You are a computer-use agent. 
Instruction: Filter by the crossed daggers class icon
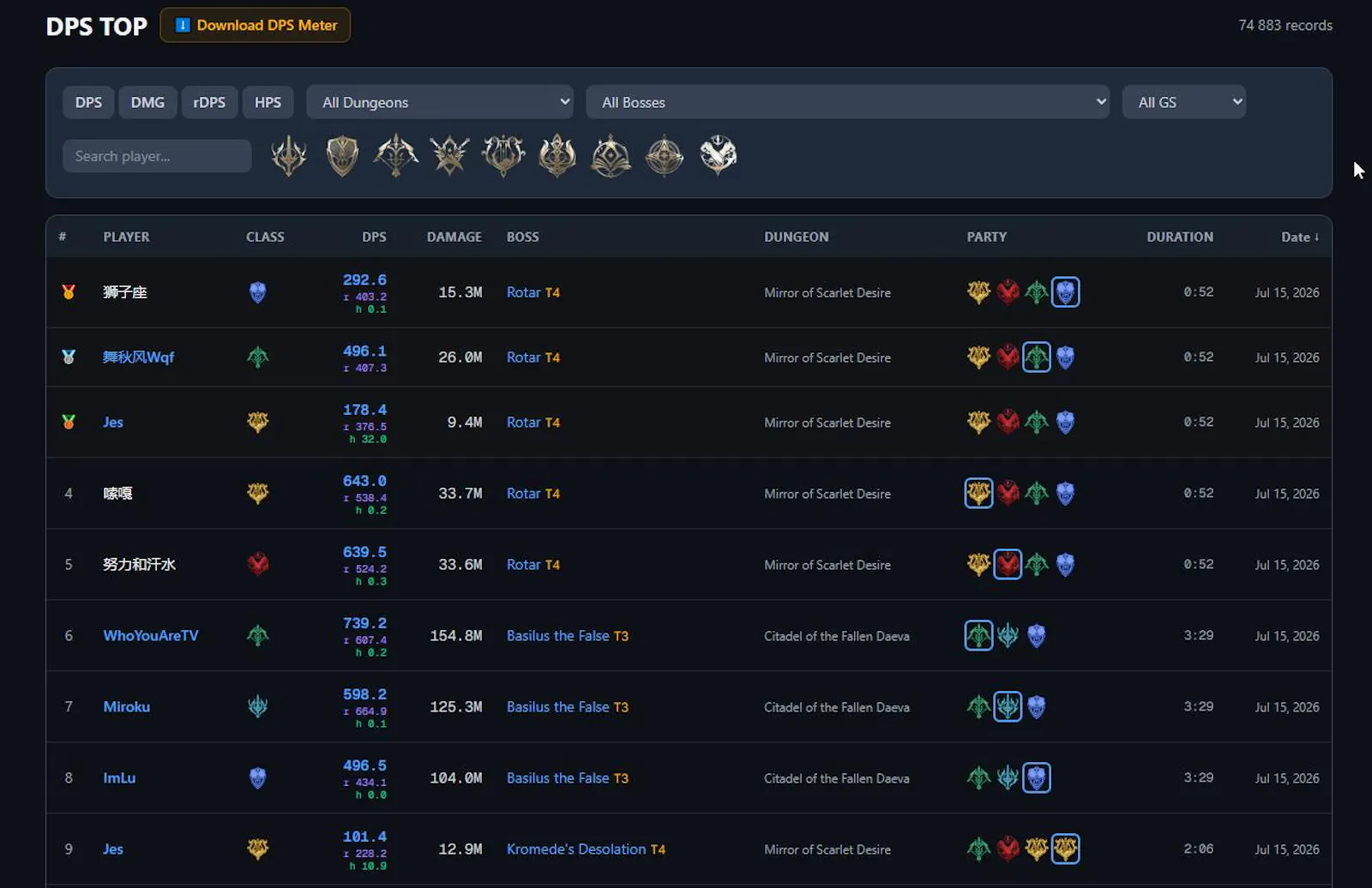pyautogui.click(x=449, y=156)
